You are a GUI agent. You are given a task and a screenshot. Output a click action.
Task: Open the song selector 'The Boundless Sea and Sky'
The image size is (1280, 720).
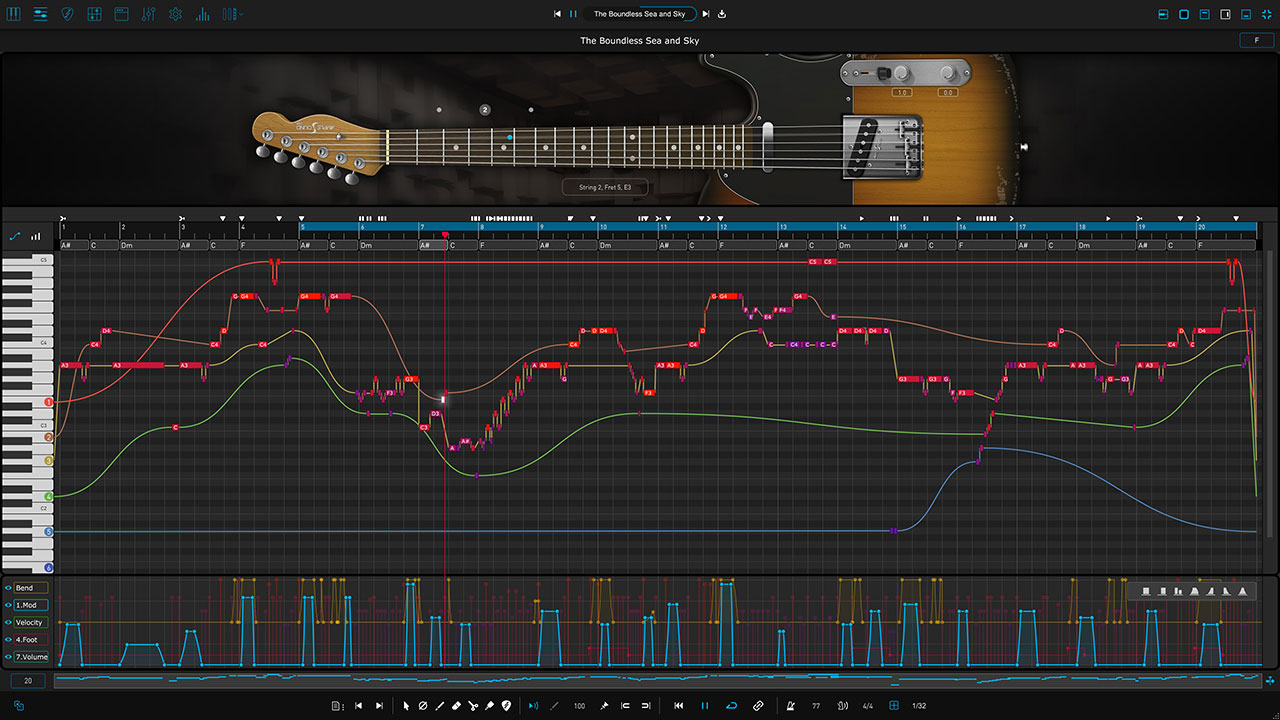coord(640,14)
